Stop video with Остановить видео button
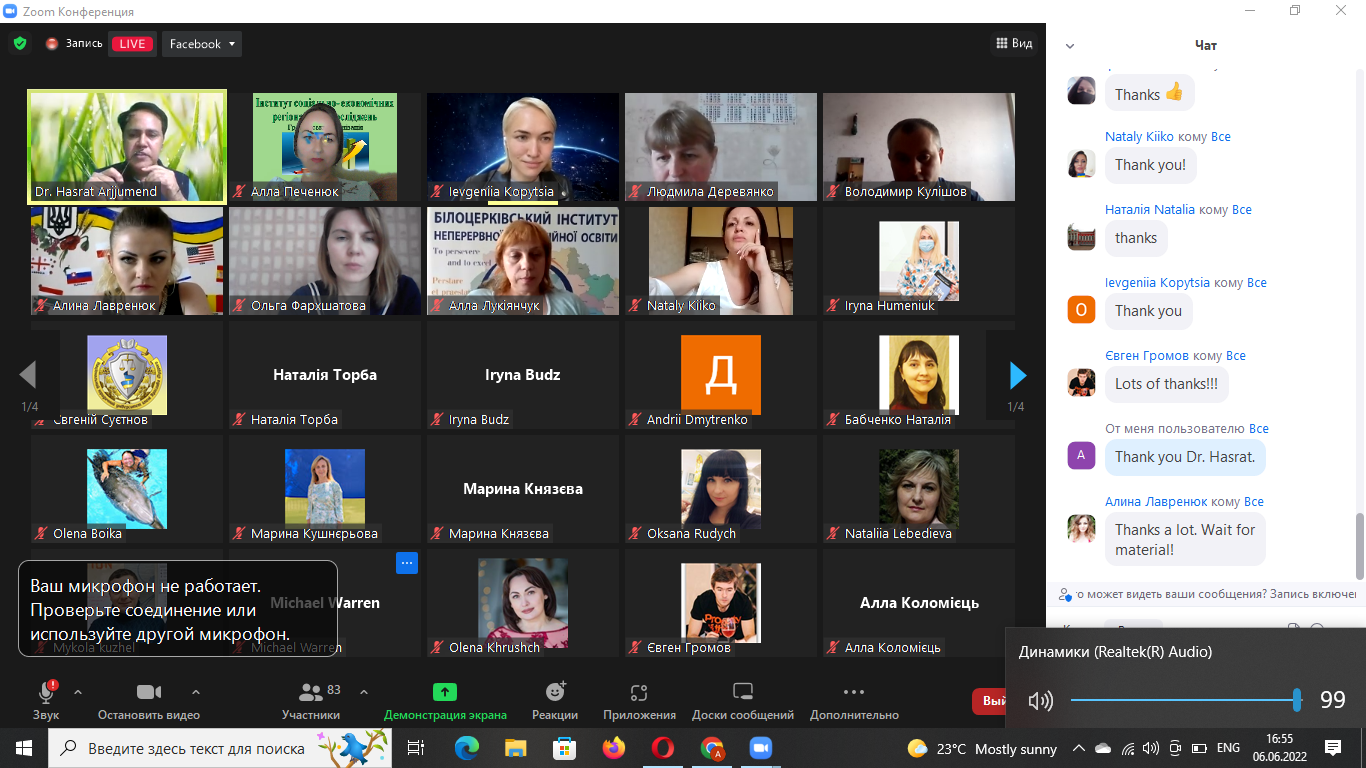The width and height of the screenshot is (1366, 768). click(x=149, y=700)
